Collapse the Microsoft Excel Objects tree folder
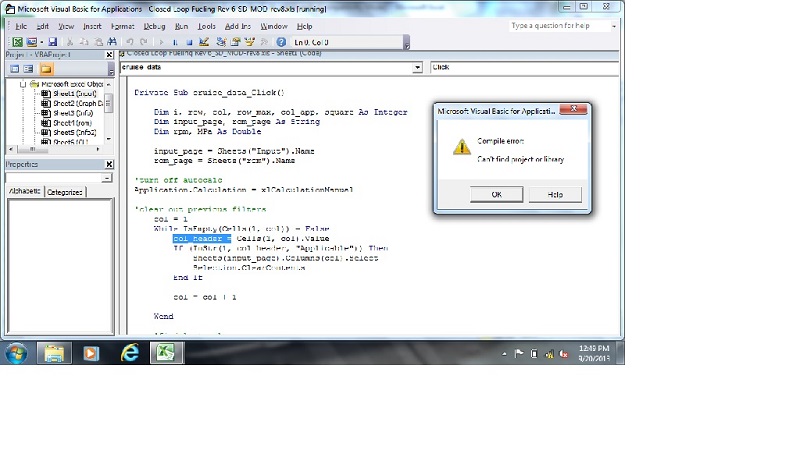Image resolution: width=800 pixels, height=468 pixels. [24, 84]
